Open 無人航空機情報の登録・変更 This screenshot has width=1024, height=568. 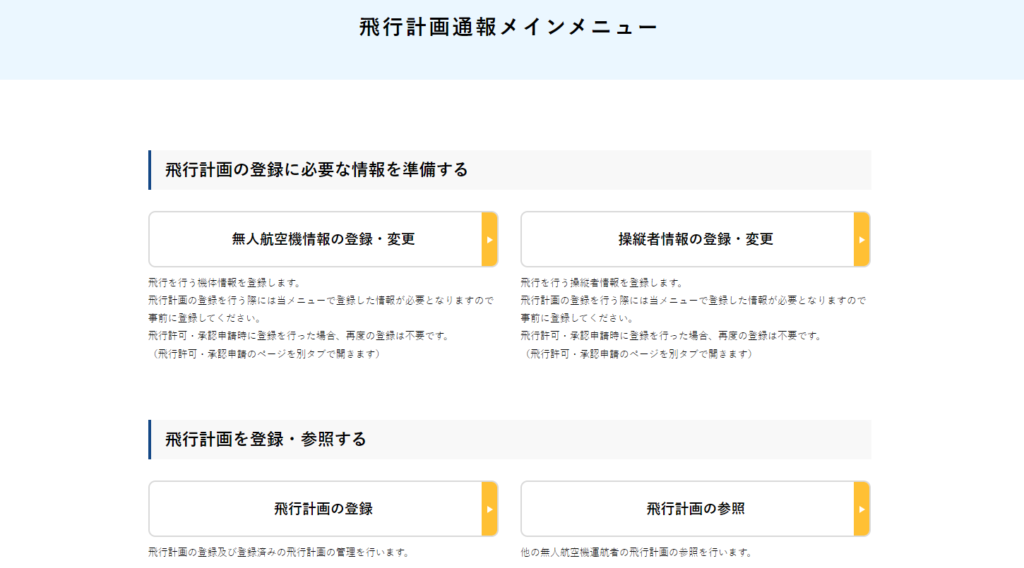(322, 239)
